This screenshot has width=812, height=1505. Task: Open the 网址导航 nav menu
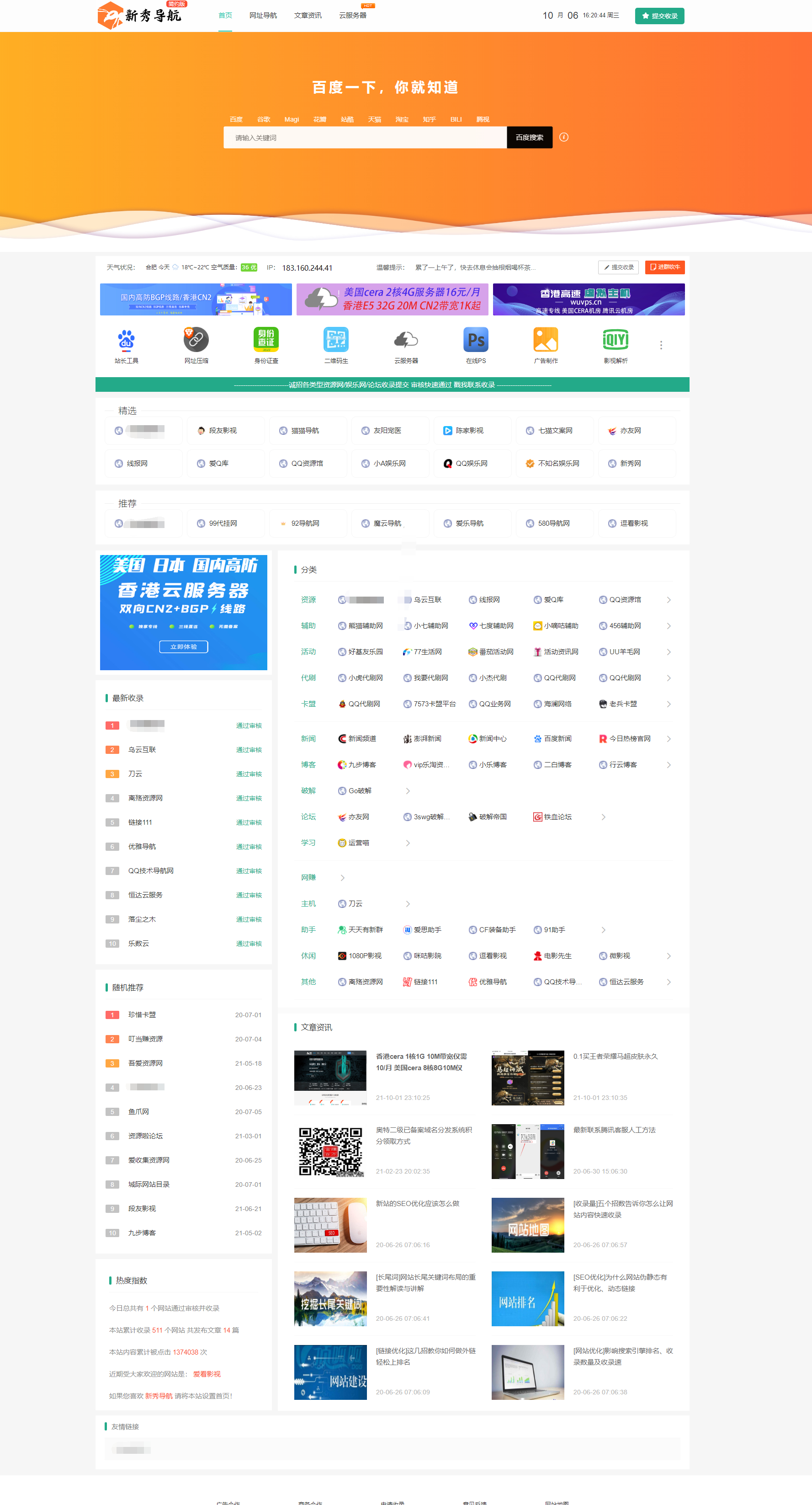[263, 15]
